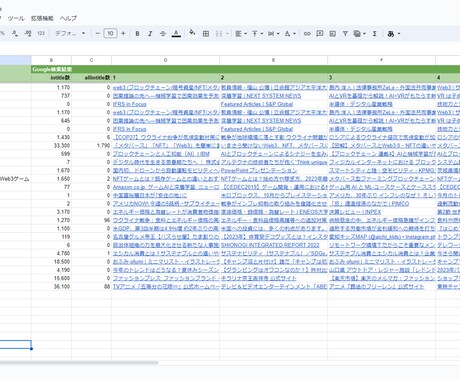
Task: Open the 123 number format menu
Action: 41,34
